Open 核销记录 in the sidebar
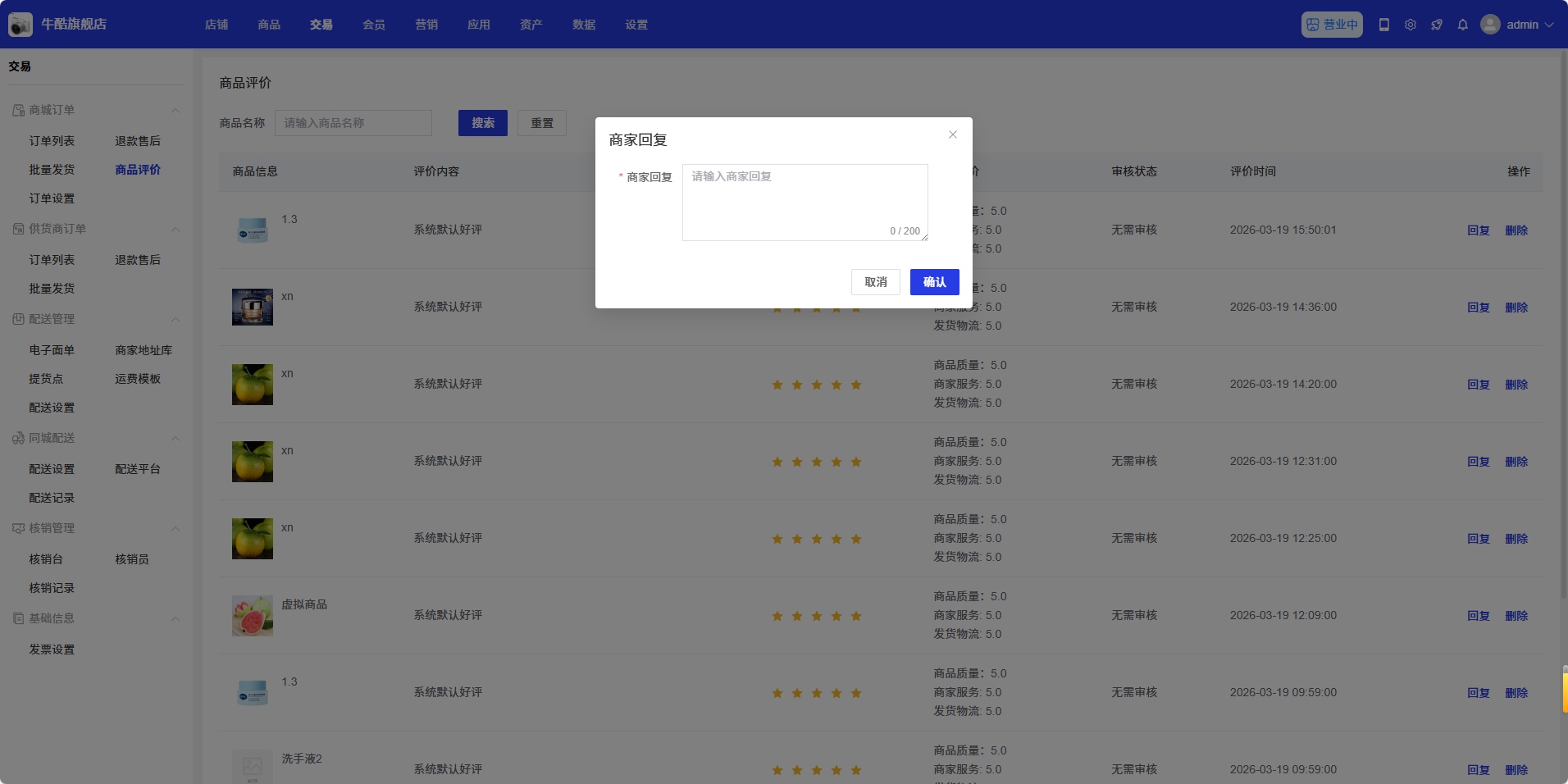The image size is (1568, 784). pyautogui.click(x=52, y=588)
